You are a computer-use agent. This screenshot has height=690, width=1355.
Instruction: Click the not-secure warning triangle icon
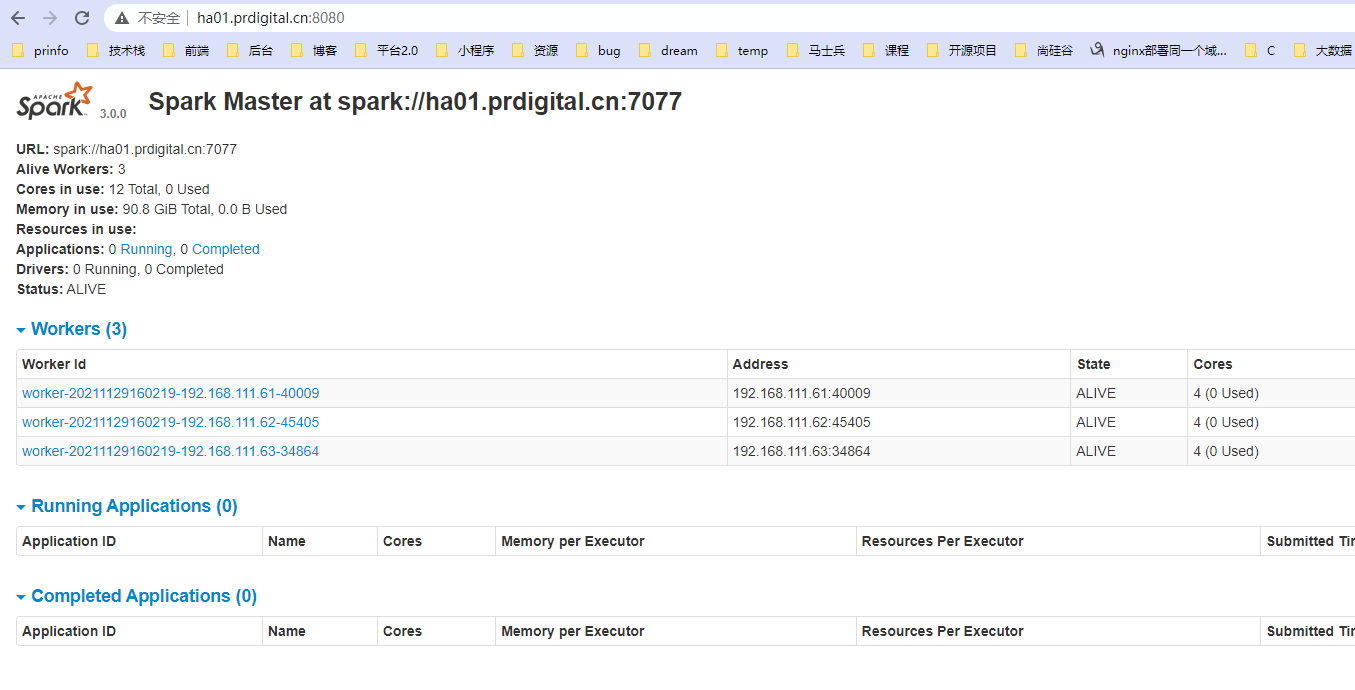(x=122, y=18)
